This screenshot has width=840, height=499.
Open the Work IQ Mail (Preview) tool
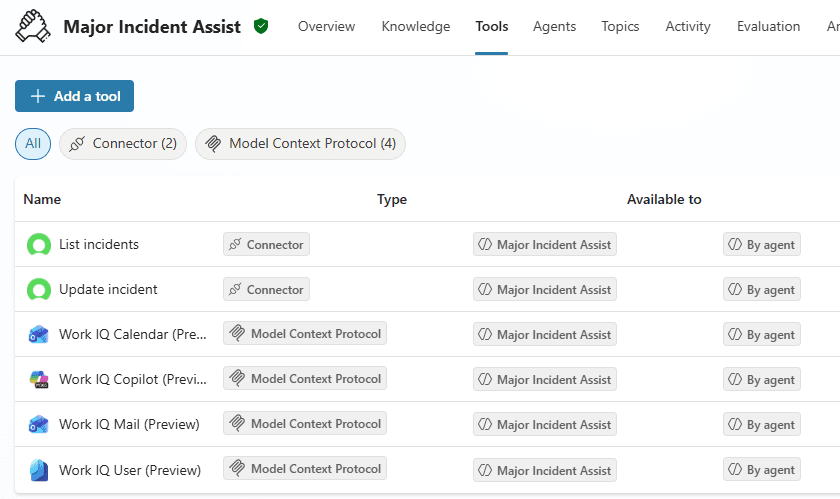click(129, 425)
